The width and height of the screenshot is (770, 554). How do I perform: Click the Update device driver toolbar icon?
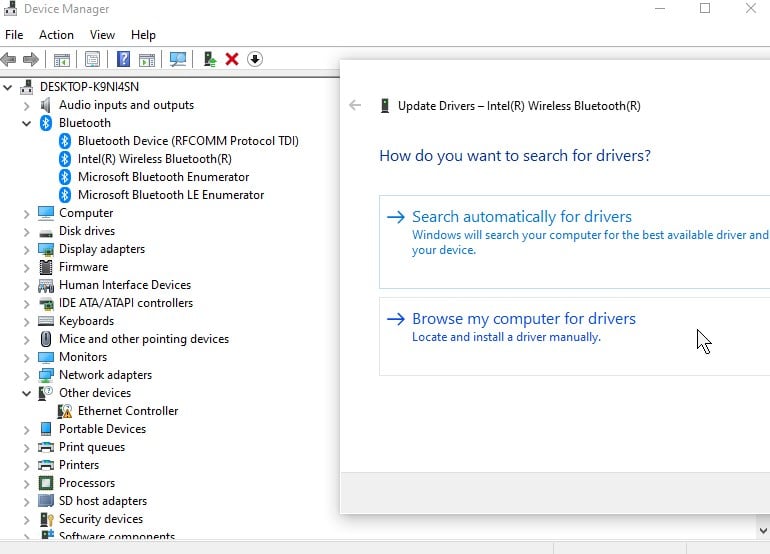210,59
